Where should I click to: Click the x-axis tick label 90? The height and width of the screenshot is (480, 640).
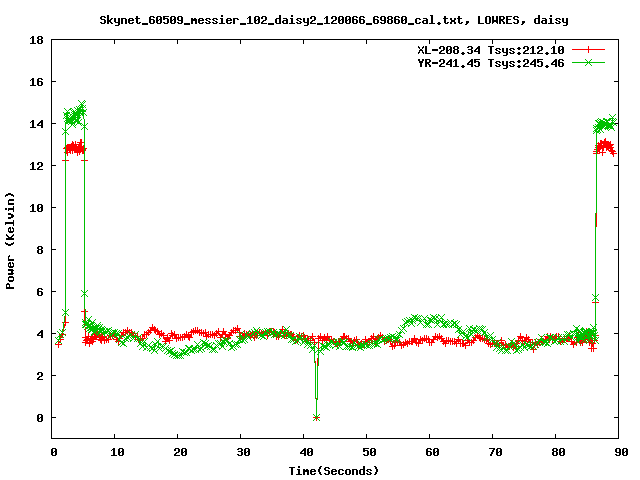click(x=621, y=452)
